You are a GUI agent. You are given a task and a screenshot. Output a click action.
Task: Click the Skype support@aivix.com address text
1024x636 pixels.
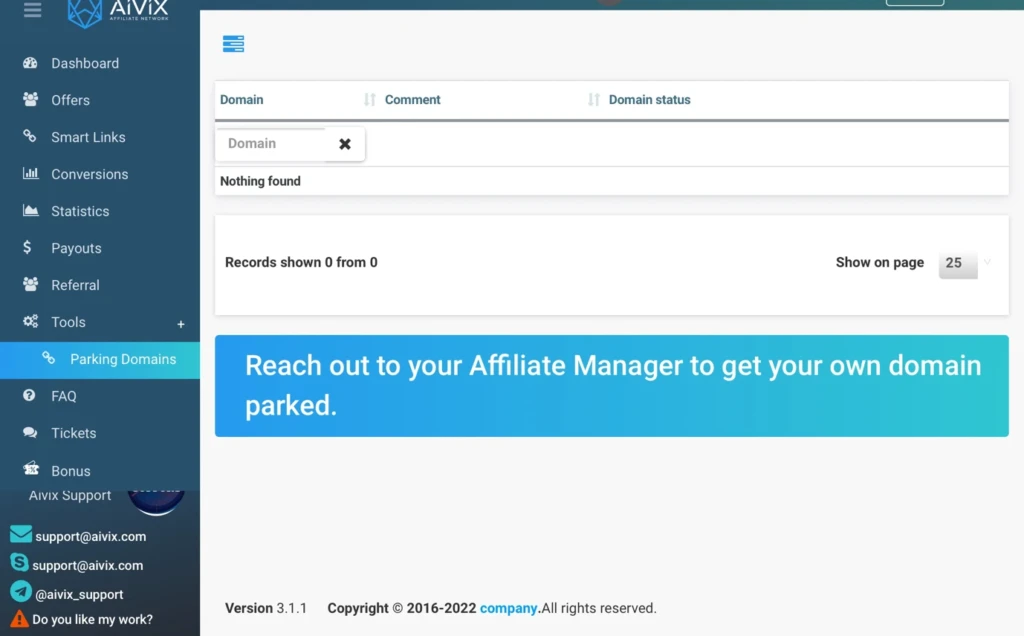pyautogui.click(x=88, y=565)
